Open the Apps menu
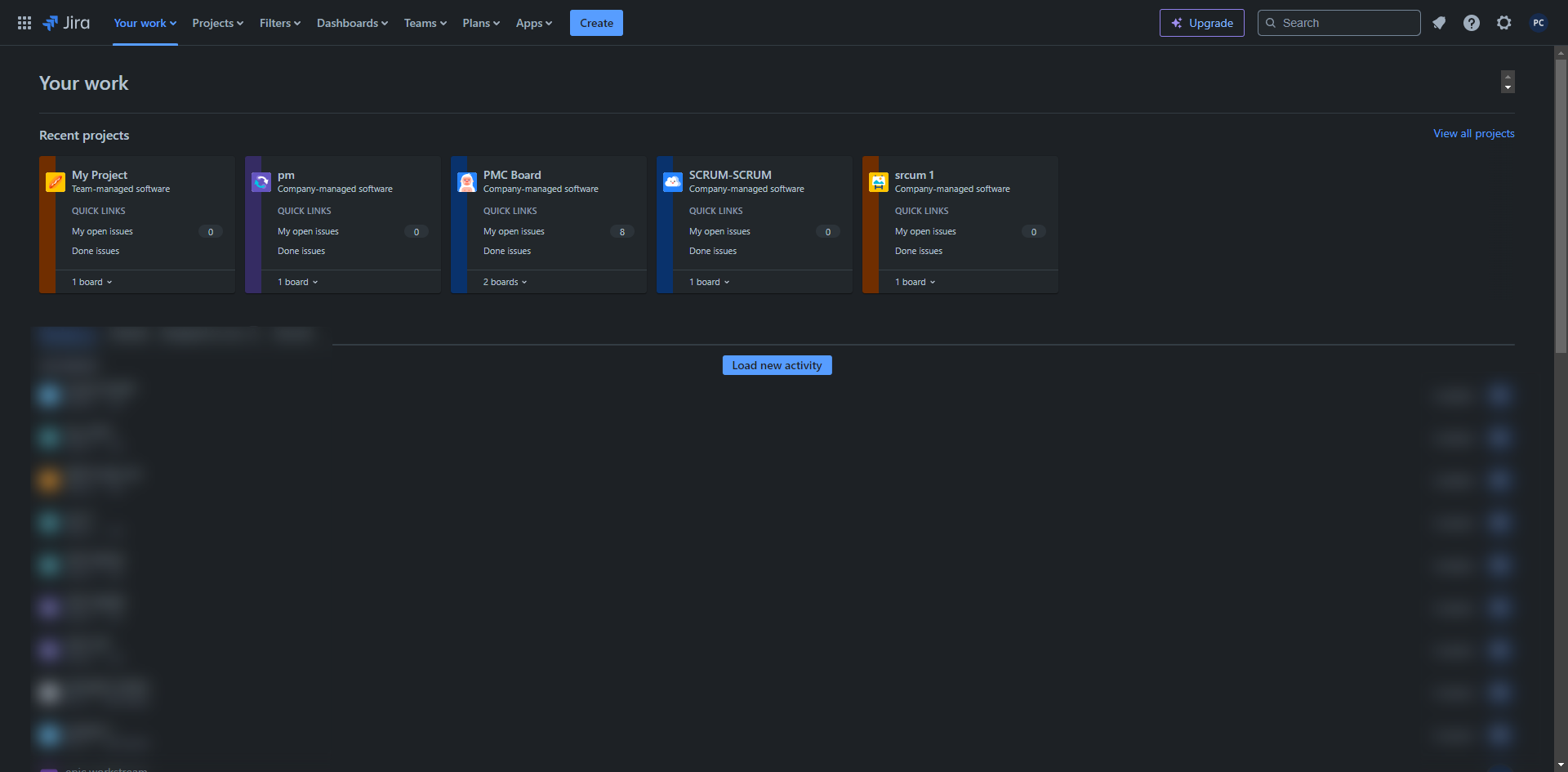 534,23
